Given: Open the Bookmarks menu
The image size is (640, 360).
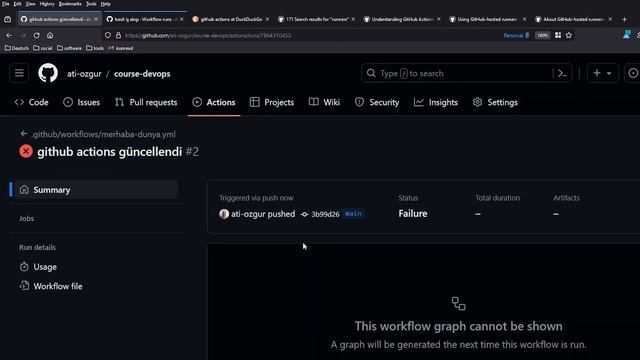Looking at the screenshot, I should [70, 4].
